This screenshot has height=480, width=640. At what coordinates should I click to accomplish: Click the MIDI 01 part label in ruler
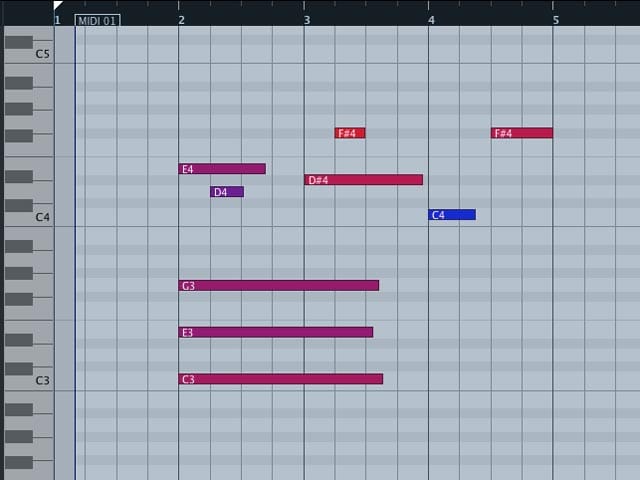[98, 20]
